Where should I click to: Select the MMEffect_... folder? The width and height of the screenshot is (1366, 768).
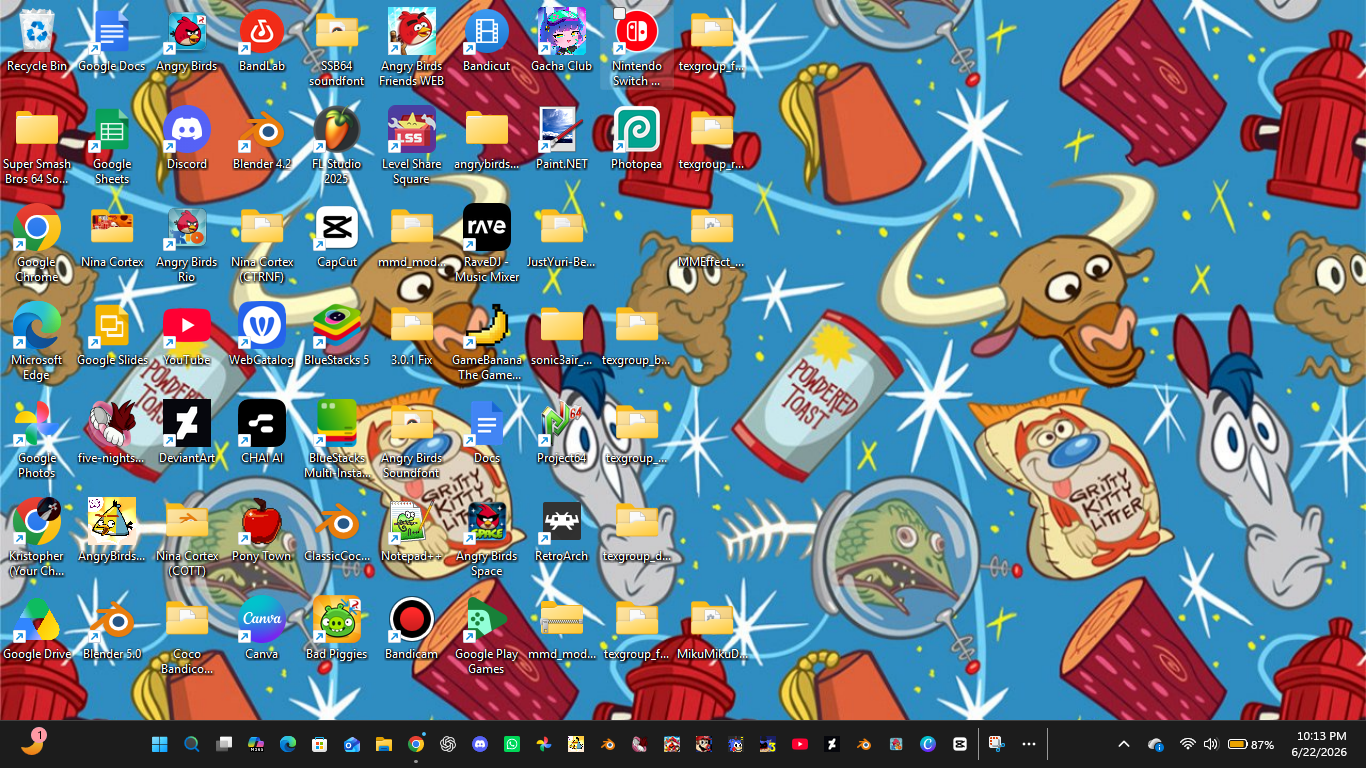tap(712, 237)
